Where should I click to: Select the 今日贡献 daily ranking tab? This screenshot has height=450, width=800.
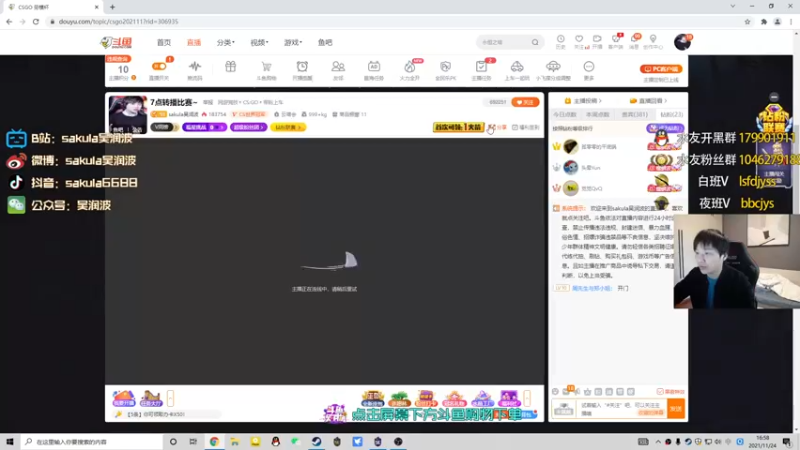565,115
